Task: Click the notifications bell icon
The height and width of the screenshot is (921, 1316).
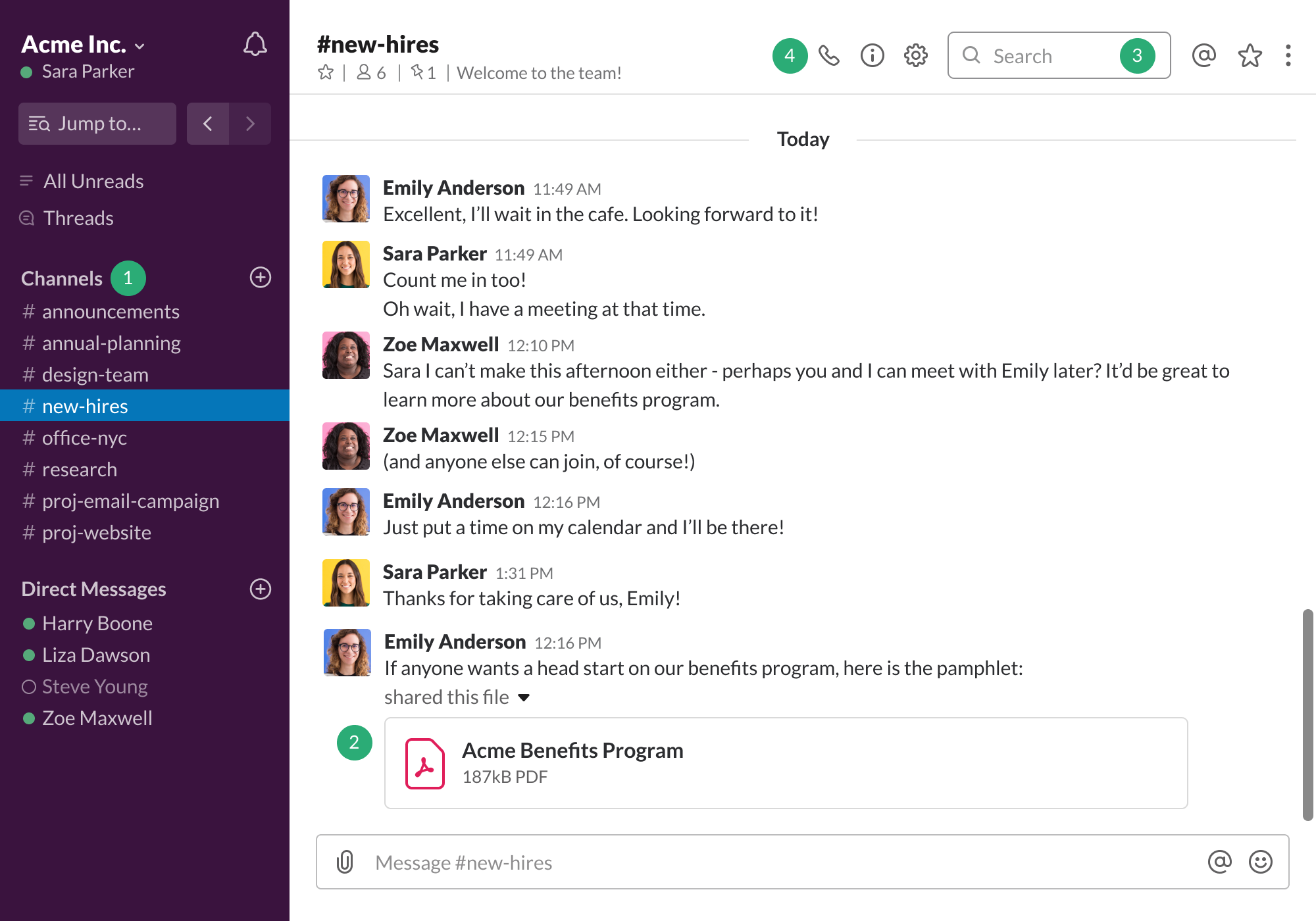Action: pyautogui.click(x=255, y=44)
